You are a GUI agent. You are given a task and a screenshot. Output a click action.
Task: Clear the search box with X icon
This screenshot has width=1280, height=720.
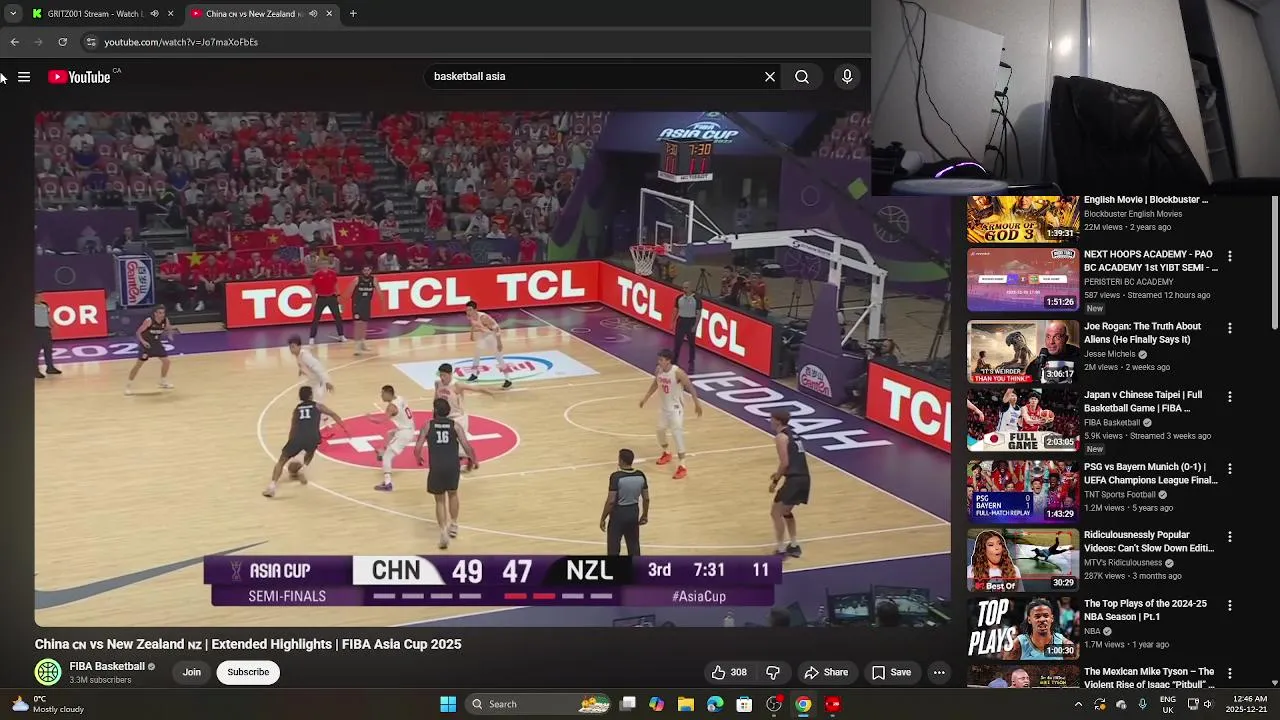pos(770,76)
